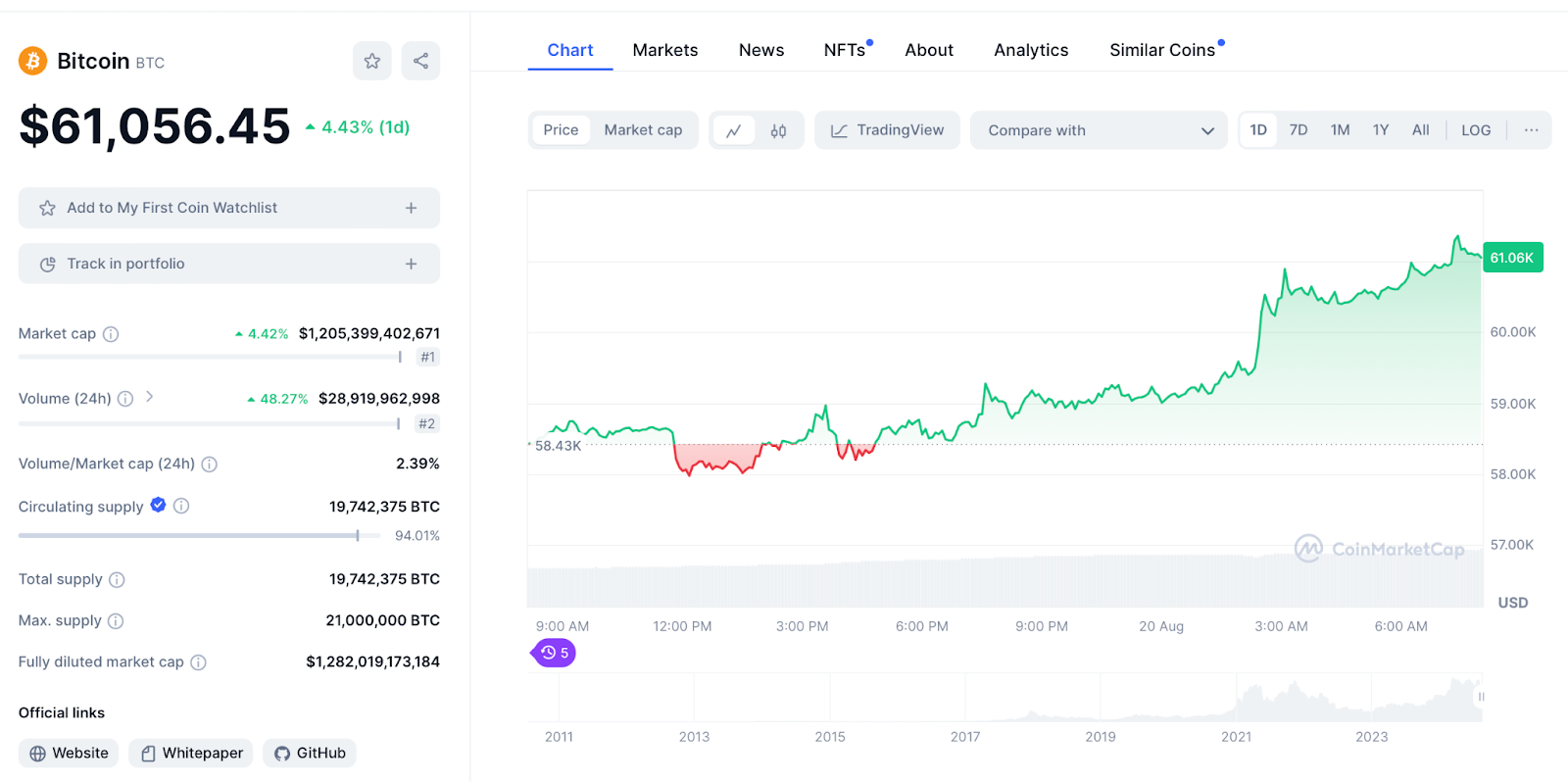Click the Volume (24h) info icon
Image resolution: width=1568 pixels, height=782 pixels.
(x=125, y=399)
